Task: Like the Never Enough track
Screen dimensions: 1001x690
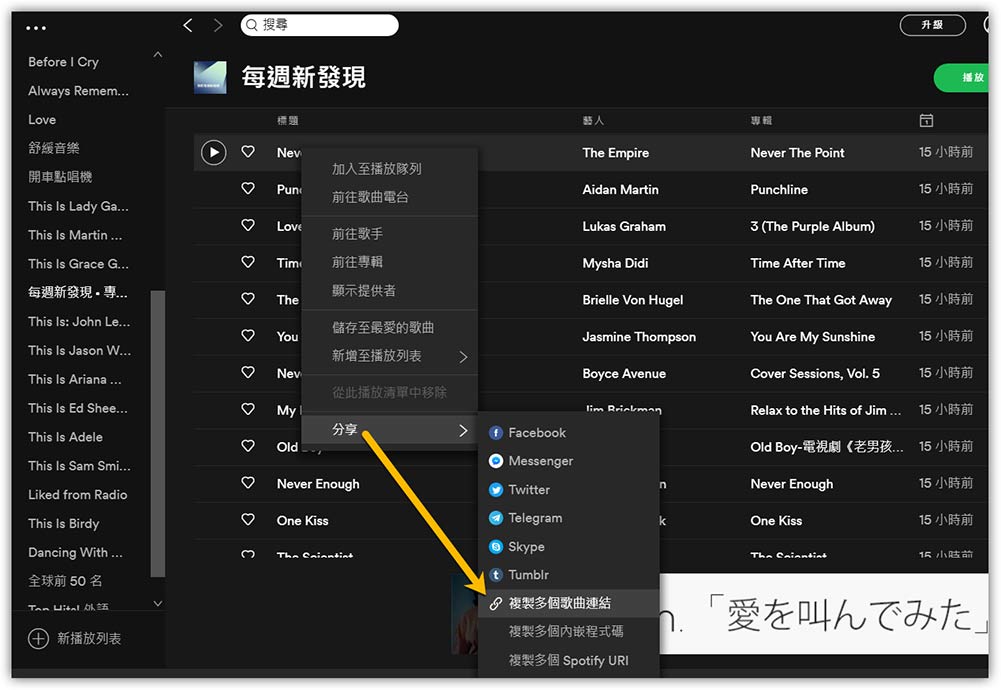Action: (x=248, y=483)
